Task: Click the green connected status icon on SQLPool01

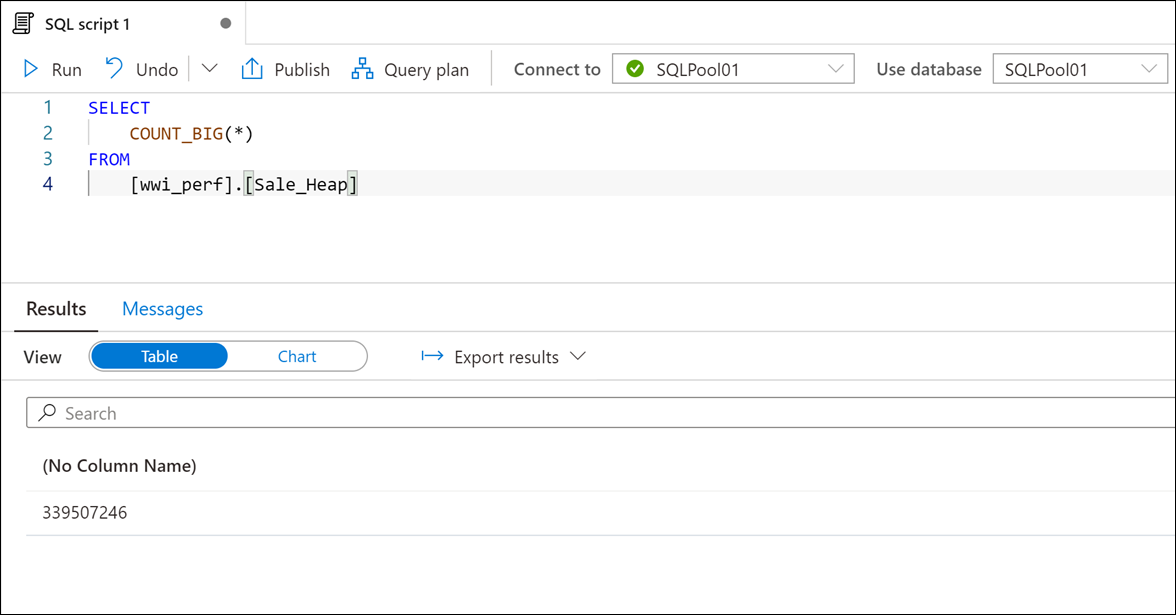Action: (x=637, y=68)
